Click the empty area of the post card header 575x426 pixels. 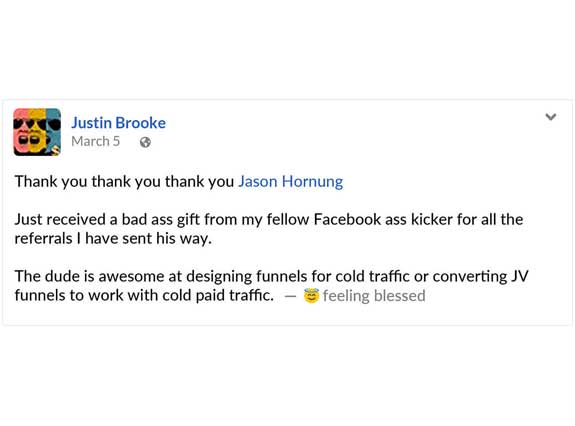[352, 130]
